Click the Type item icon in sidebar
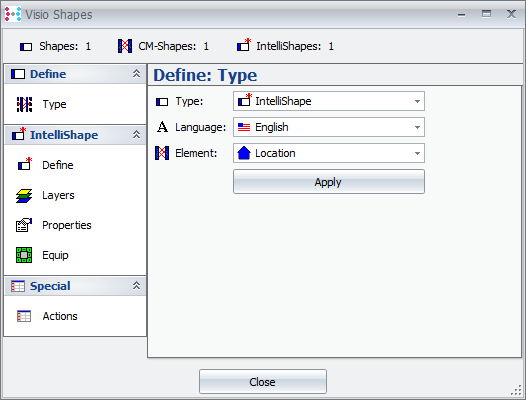 (x=24, y=104)
